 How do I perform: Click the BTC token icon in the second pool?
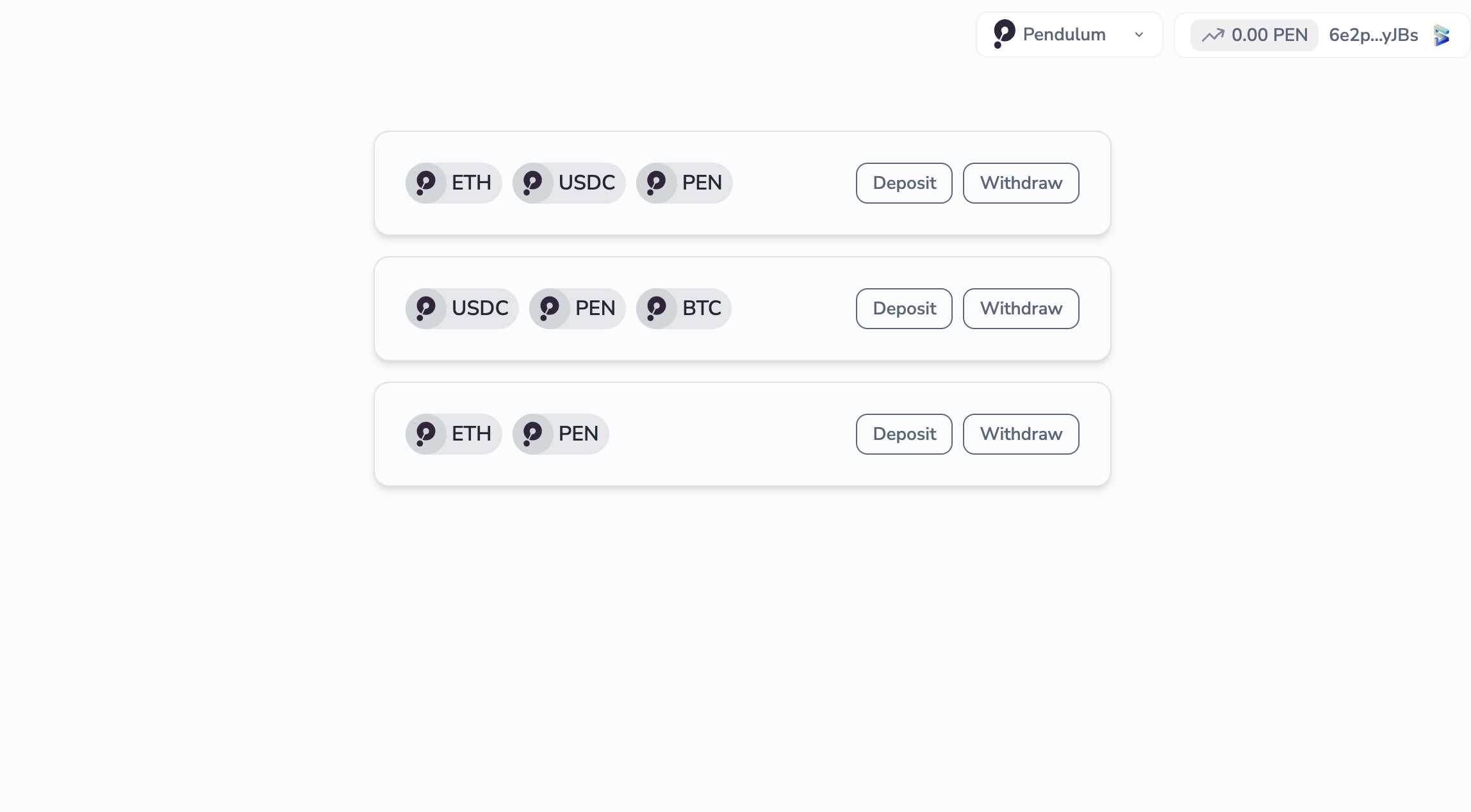pos(655,308)
